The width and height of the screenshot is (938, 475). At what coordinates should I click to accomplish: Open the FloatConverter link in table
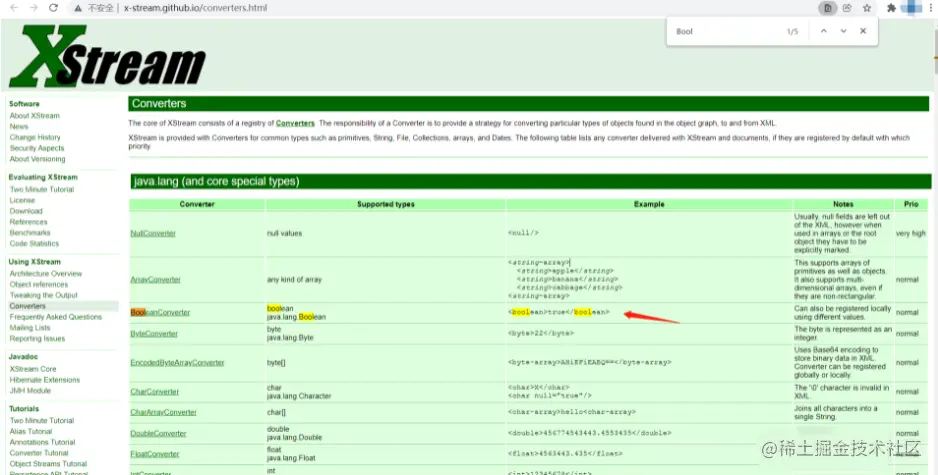tap(154, 454)
